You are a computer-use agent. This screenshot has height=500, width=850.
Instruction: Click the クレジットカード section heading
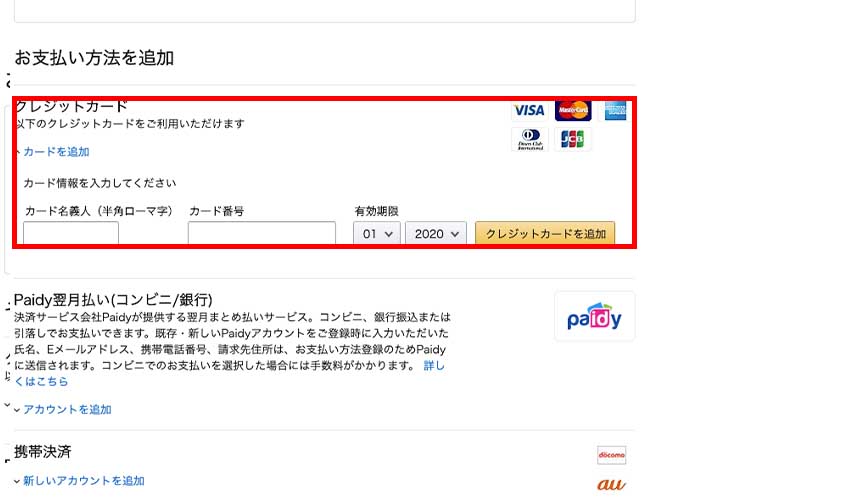pos(72,106)
